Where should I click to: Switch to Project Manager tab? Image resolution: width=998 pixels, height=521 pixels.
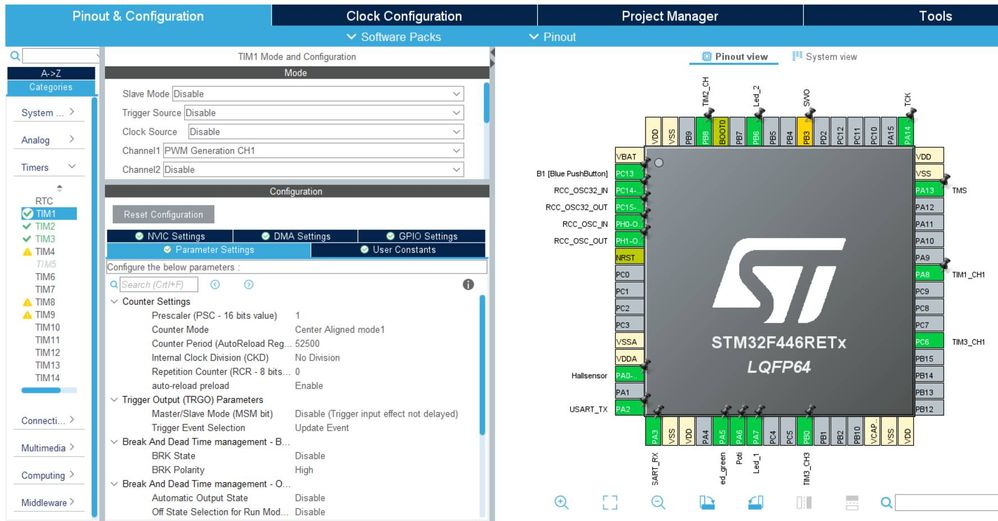click(670, 16)
